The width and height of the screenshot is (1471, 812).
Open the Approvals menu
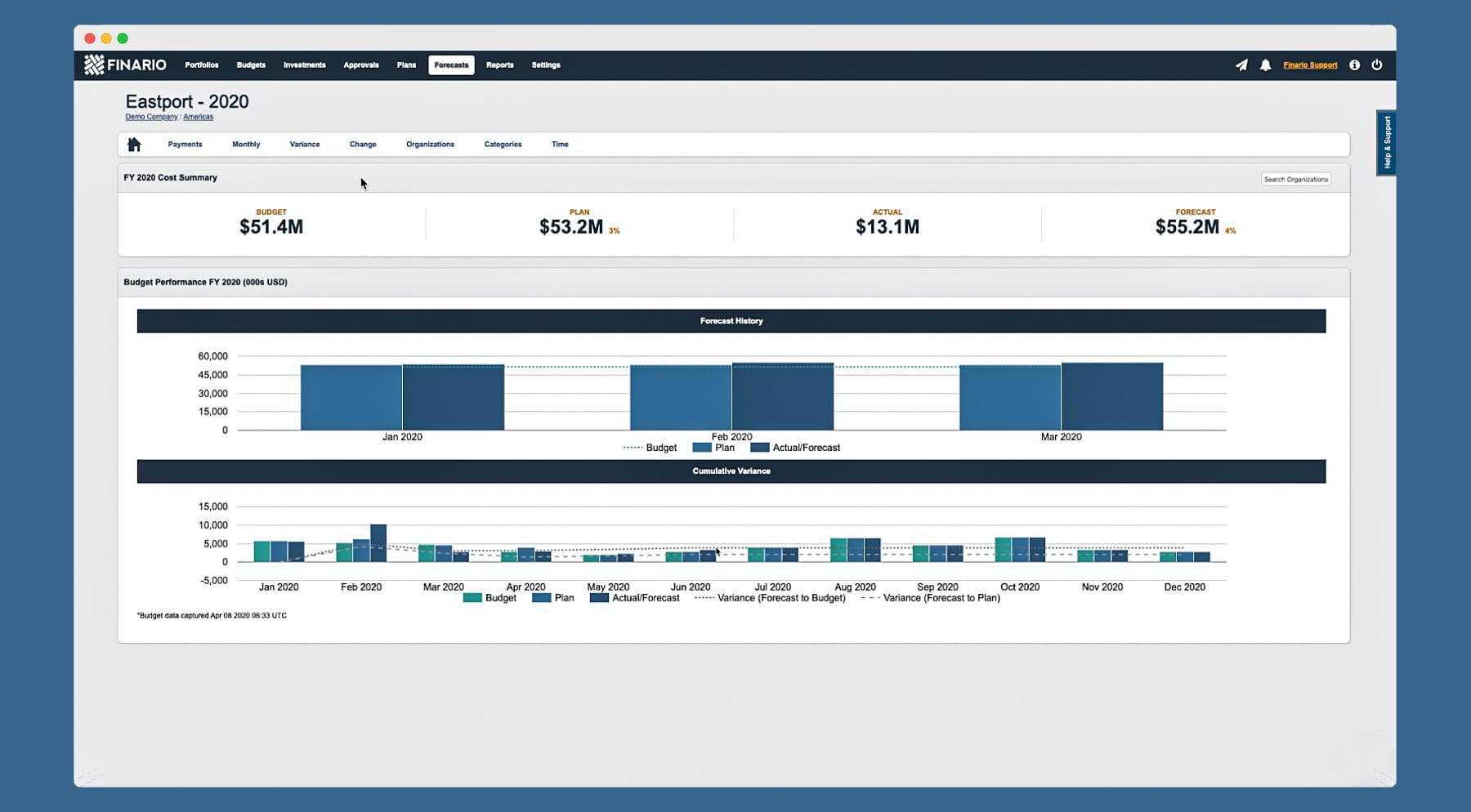pyautogui.click(x=360, y=65)
